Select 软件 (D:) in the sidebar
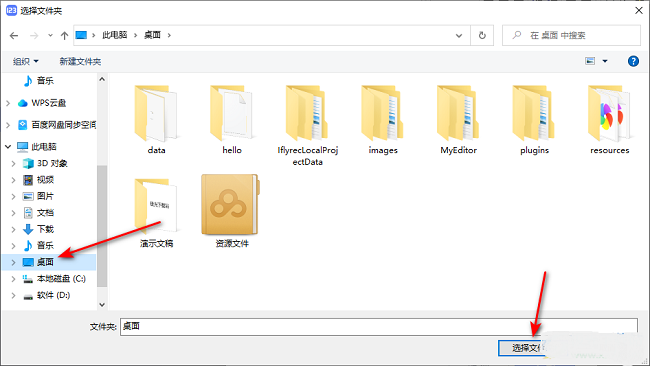This screenshot has height=366, width=650. (46, 295)
